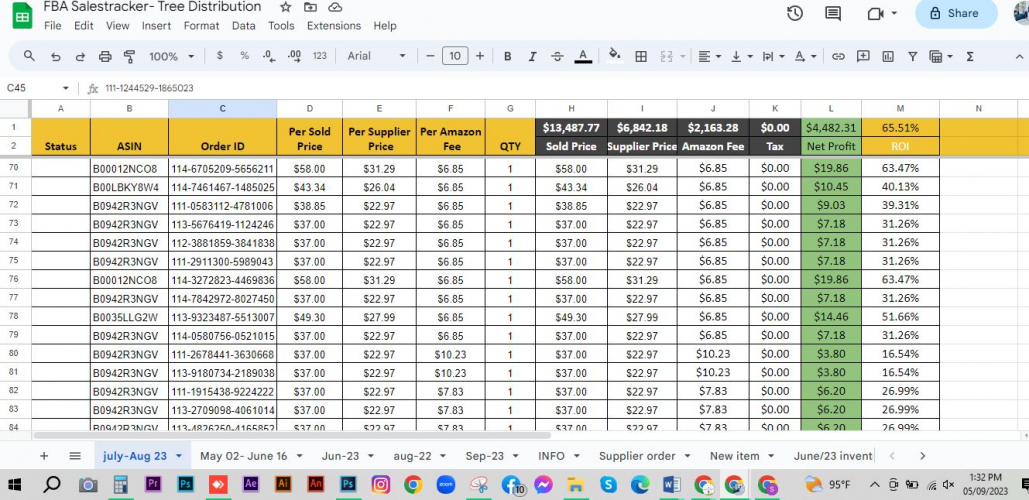Image resolution: width=1029 pixels, height=500 pixels.
Task: Create a filter
Action: point(912,56)
